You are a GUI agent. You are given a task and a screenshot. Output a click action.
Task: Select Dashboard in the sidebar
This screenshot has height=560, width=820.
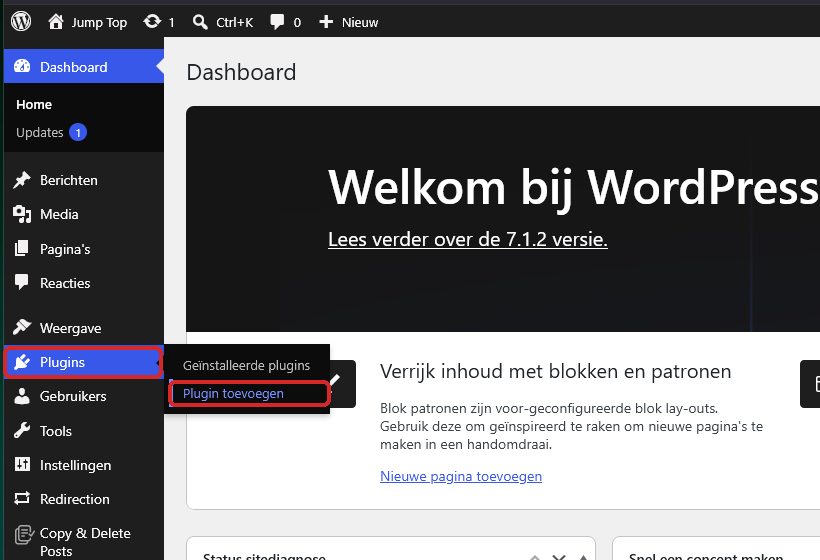(84, 66)
